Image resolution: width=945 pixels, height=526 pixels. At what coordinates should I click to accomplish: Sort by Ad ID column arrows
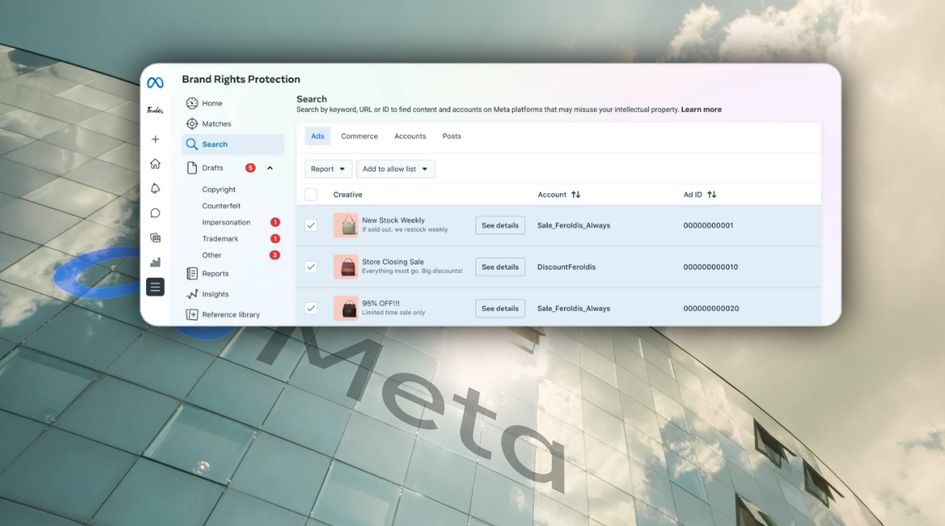point(712,195)
